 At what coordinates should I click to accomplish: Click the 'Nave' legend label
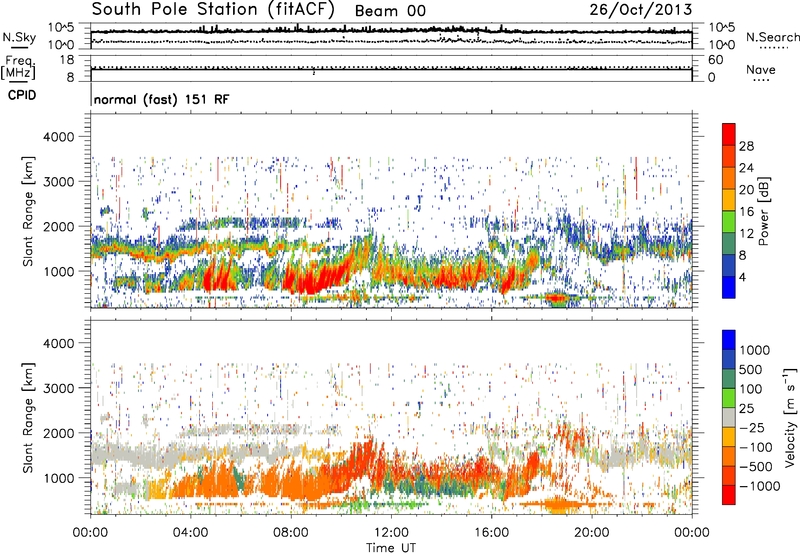[761, 69]
